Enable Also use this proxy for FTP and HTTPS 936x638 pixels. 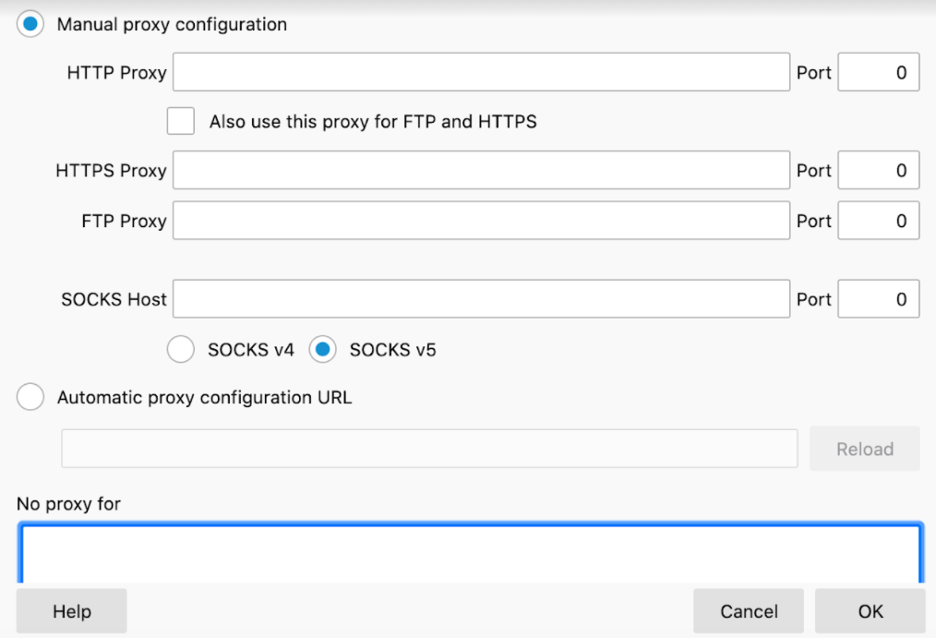[181, 121]
